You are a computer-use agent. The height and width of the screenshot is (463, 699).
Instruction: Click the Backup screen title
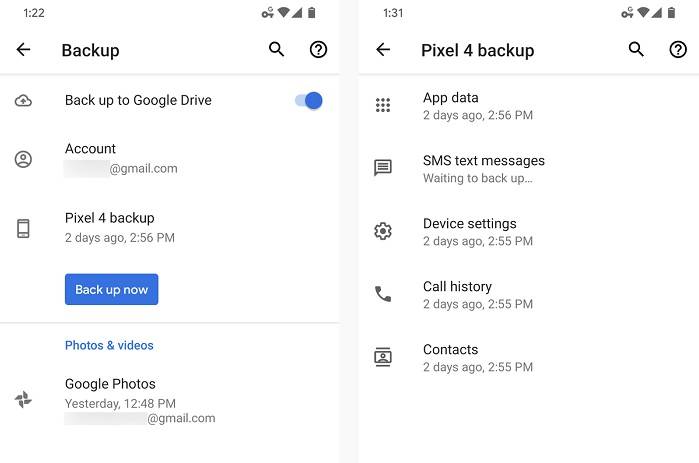point(90,50)
